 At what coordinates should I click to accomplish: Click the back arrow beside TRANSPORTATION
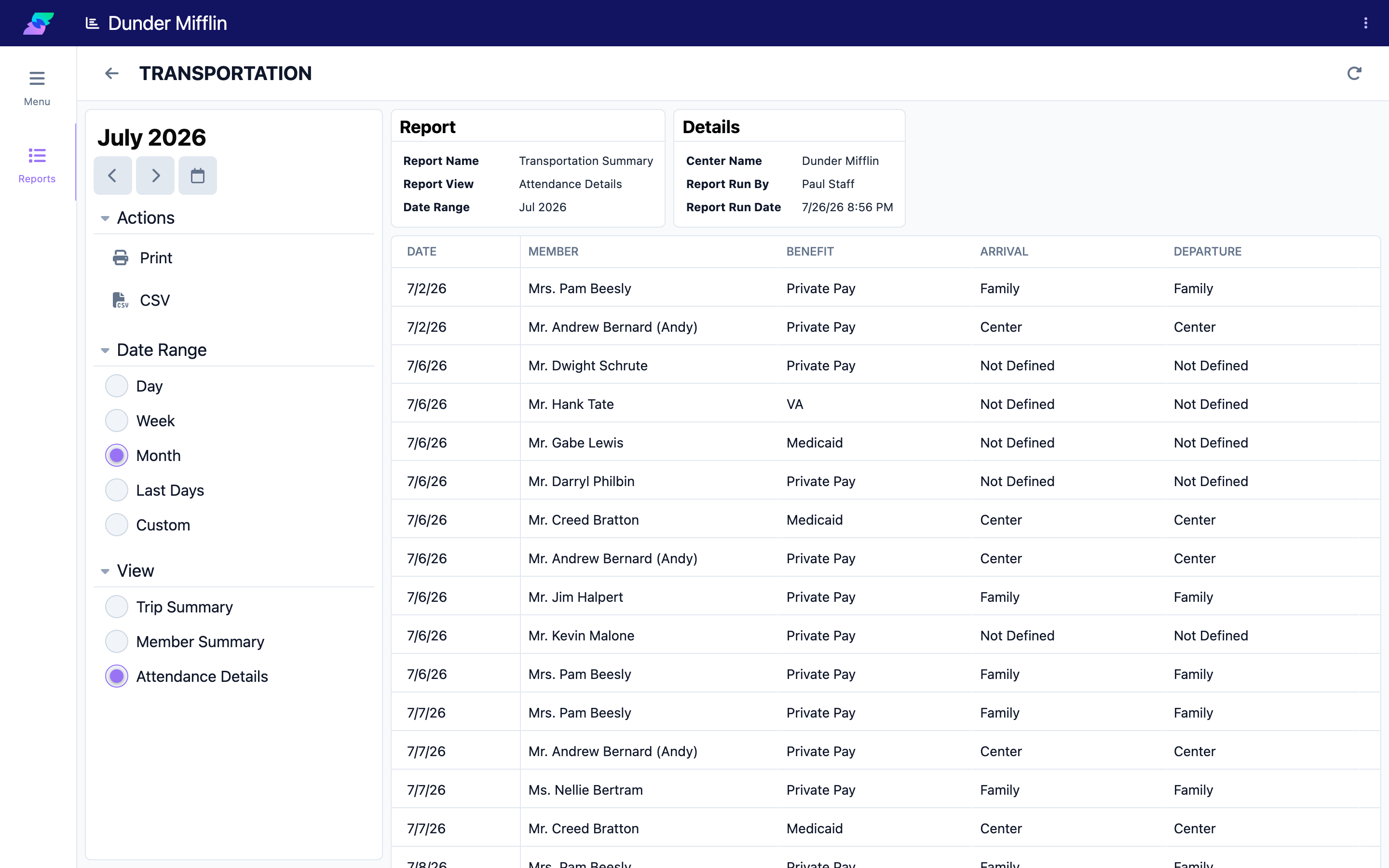click(x=111, y=73)
